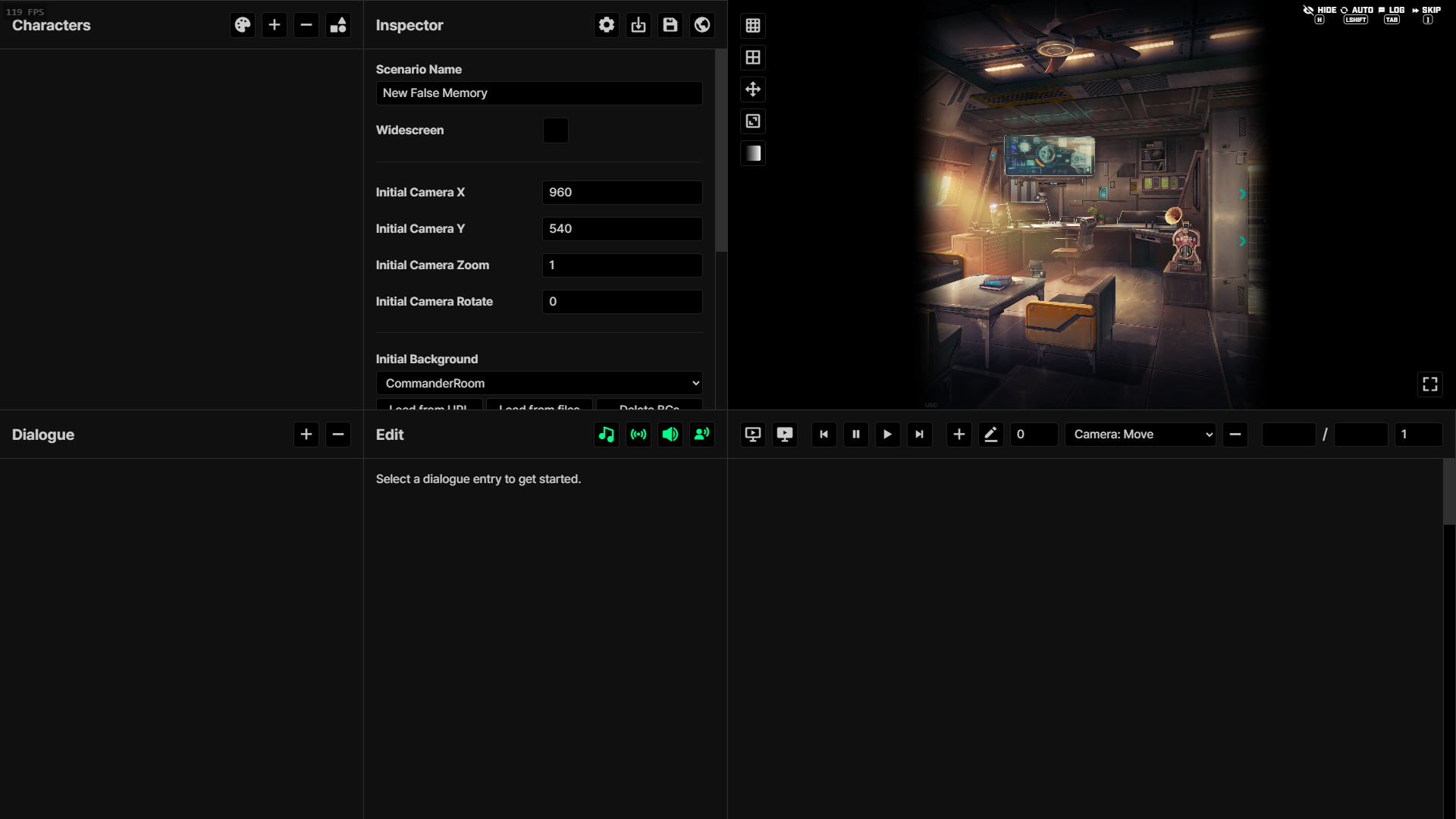Add a dialogue entry with plus
Image resolution: width=1456 pixels, height=819 pixels.
(306, 435)
